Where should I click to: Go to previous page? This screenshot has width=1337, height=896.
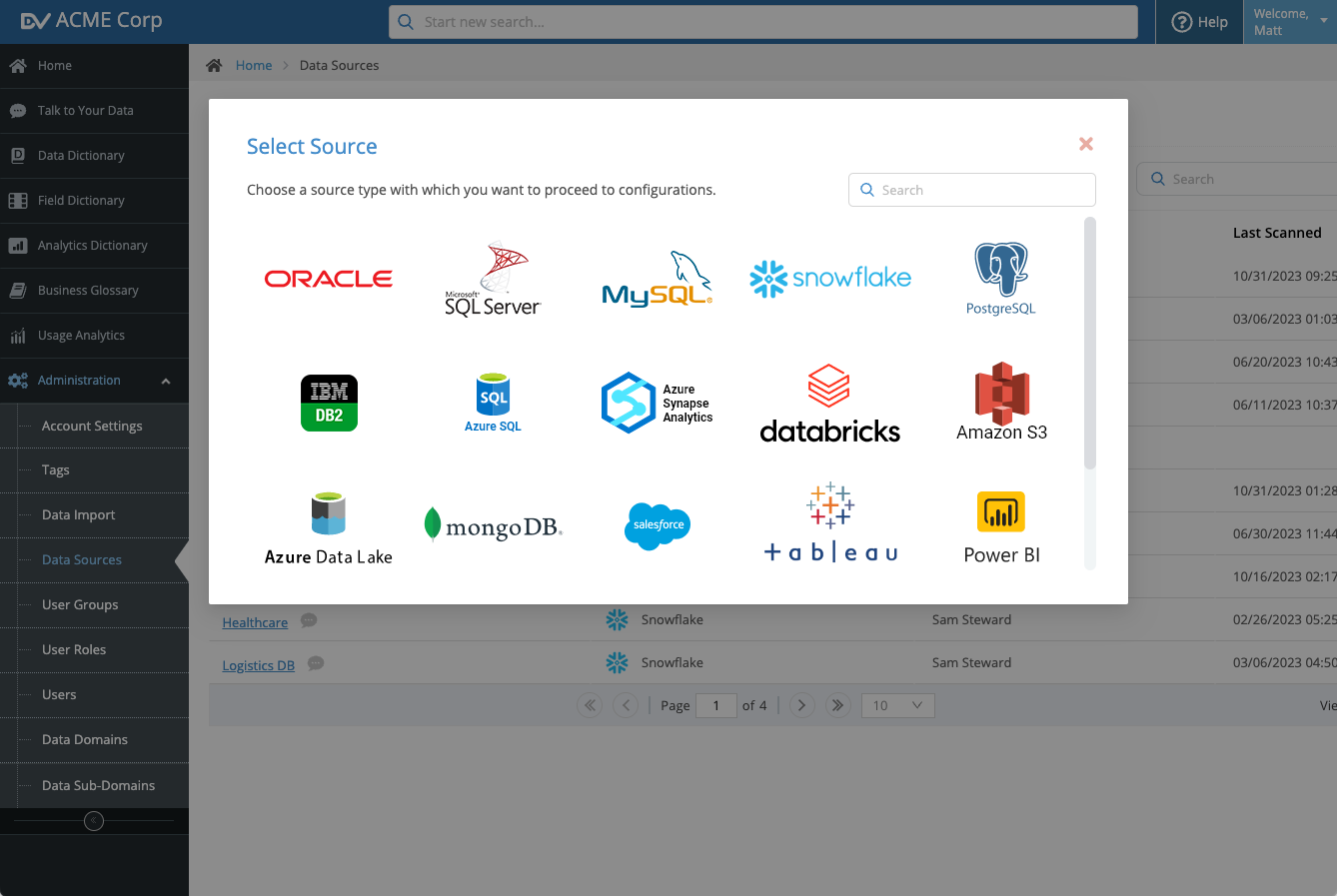[x=626, y=705]
